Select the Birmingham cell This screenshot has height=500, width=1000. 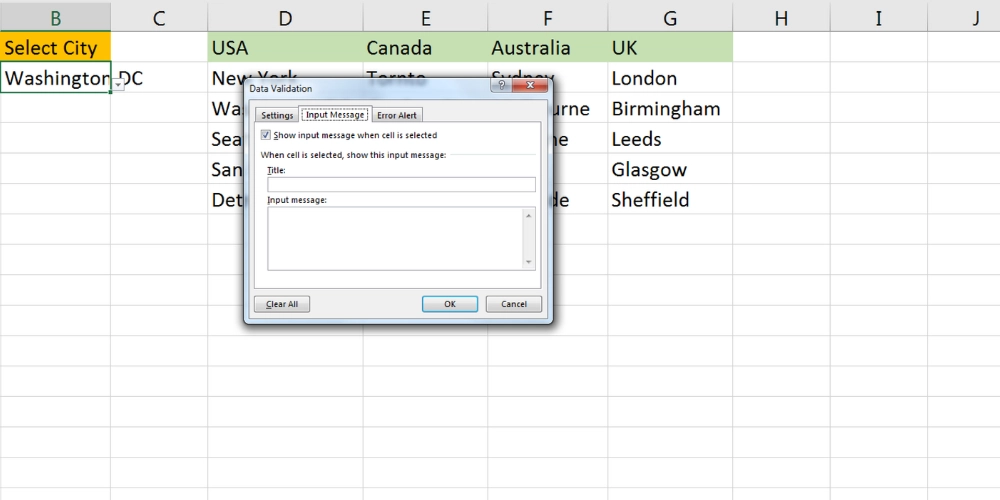[x=670, y=108]
